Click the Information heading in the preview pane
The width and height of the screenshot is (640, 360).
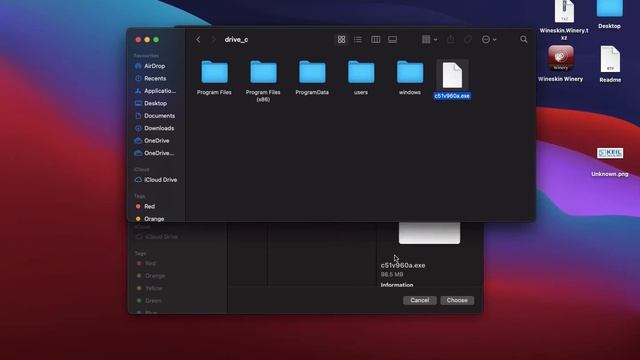[x=397, y=285]
